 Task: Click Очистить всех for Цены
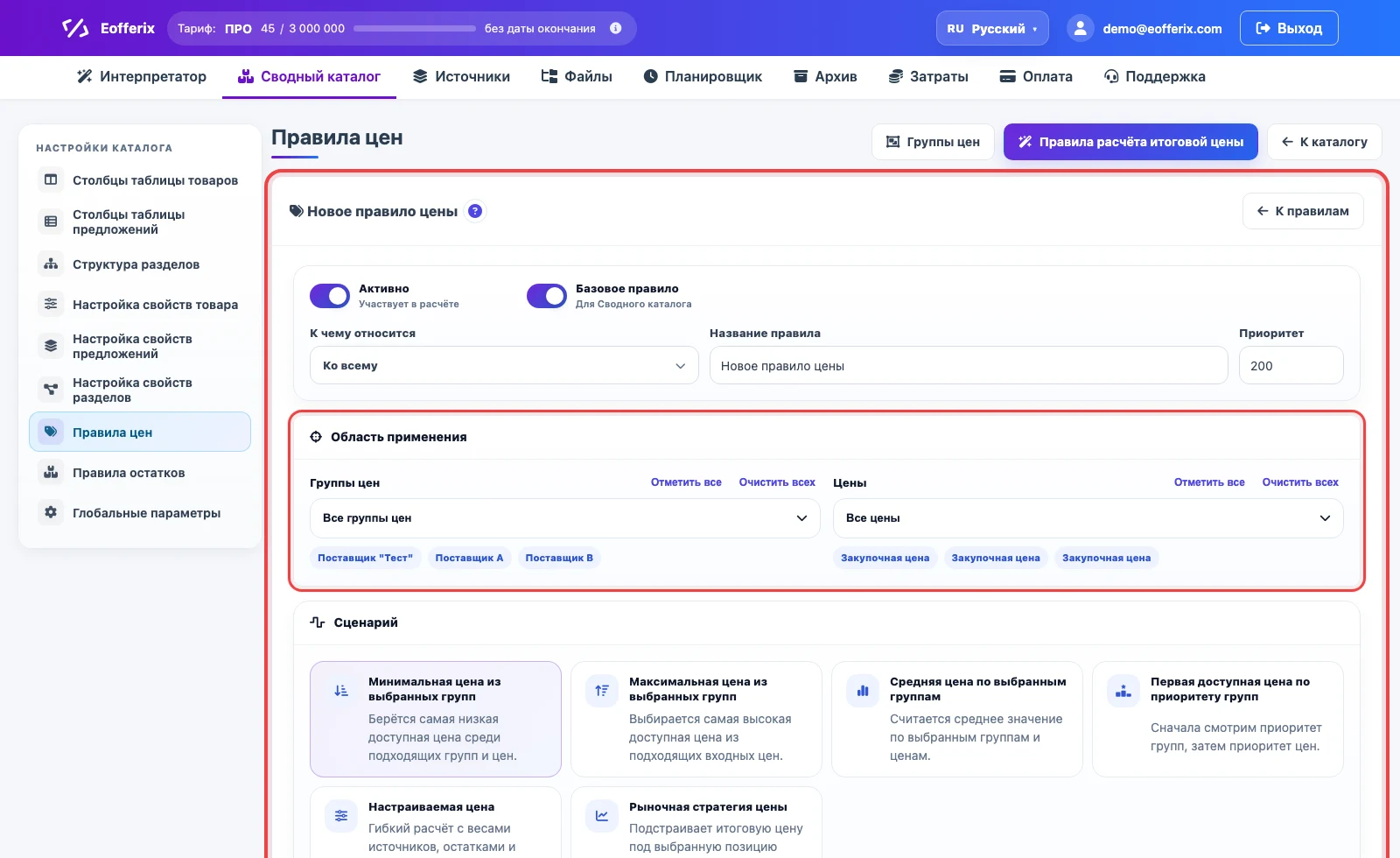coord(1300,482)
